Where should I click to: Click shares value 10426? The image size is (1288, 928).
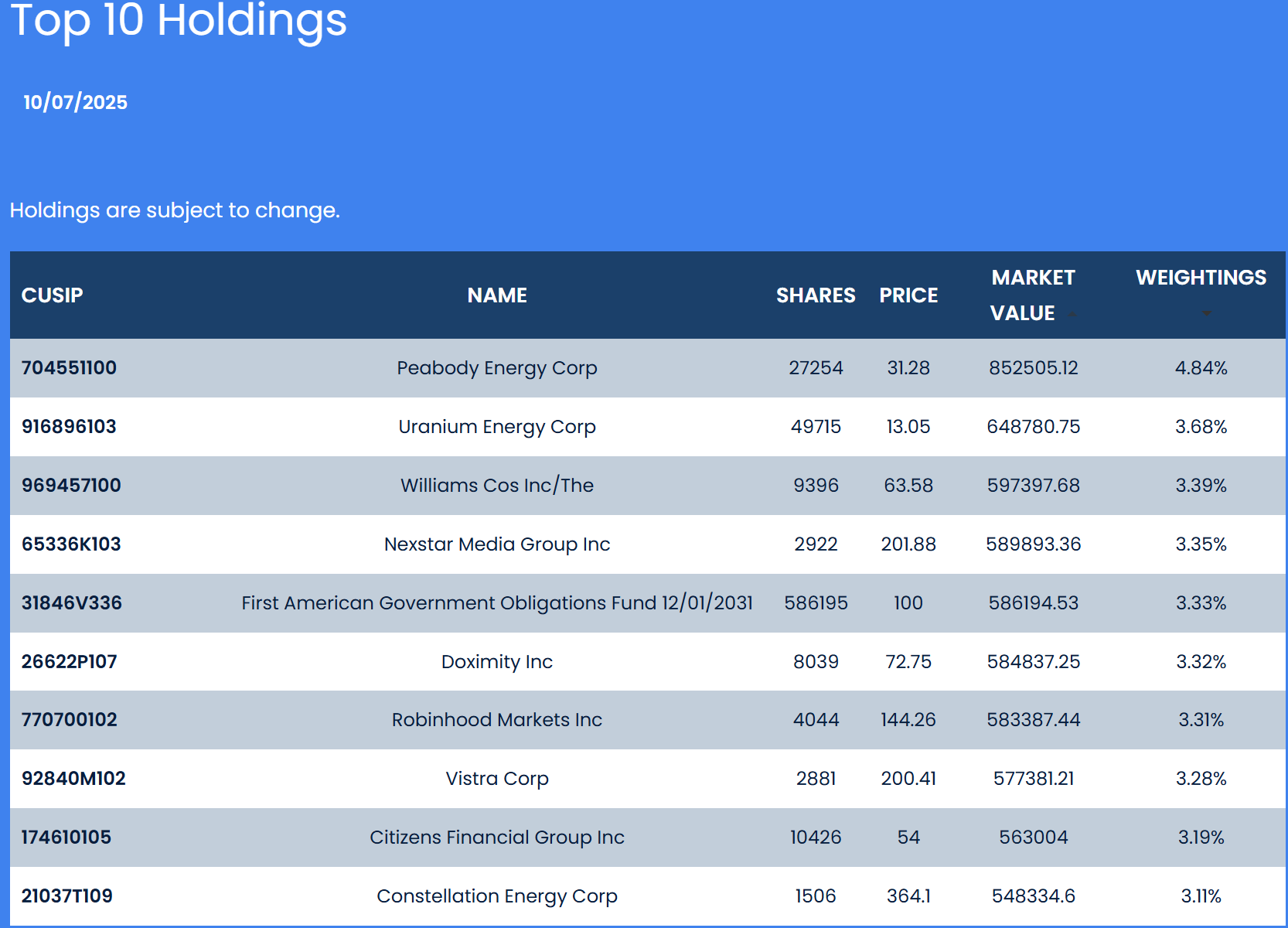[x=816, y=838]
